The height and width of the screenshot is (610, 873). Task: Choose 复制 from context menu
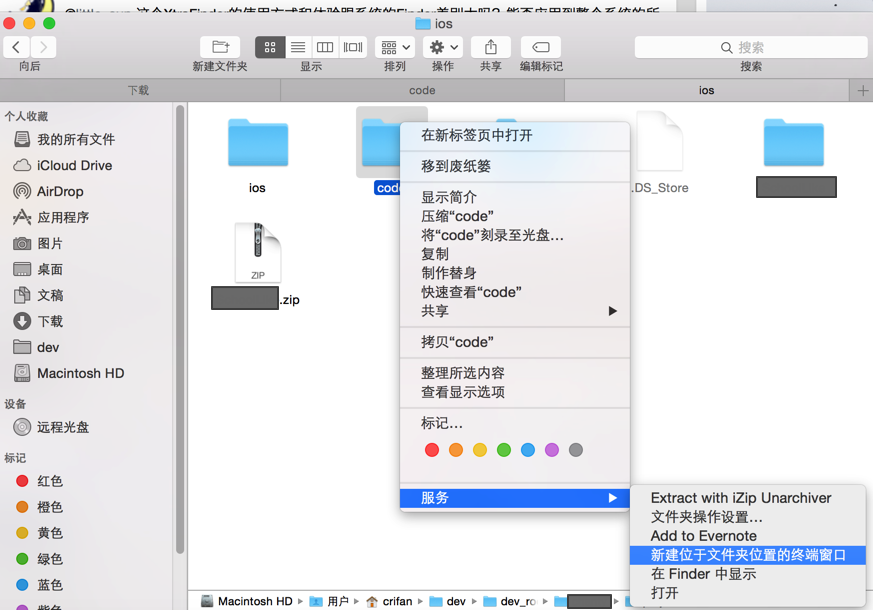(514, 254)
